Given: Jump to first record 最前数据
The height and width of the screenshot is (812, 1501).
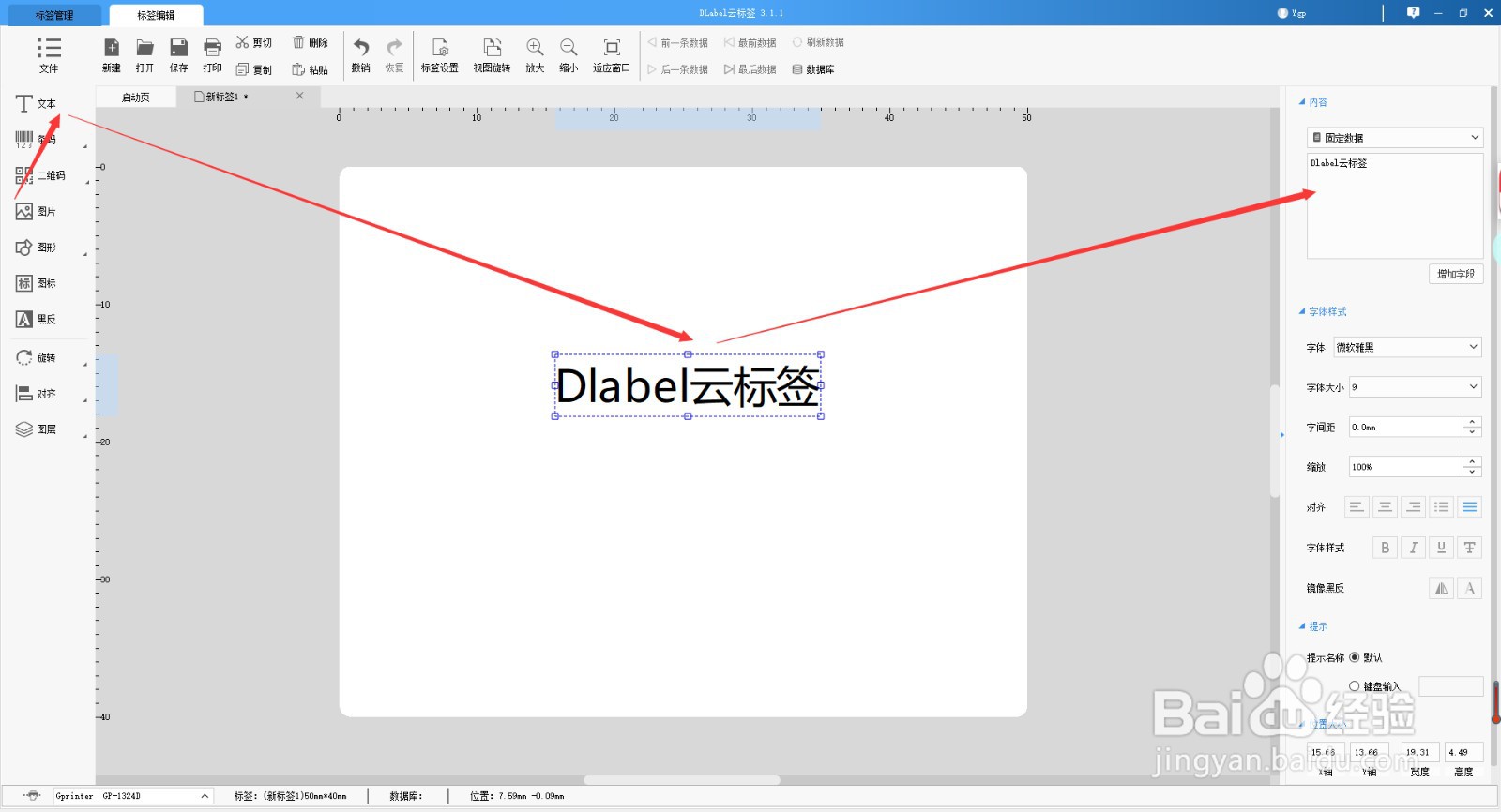Looking at the screenshot, I should coord(750,42).
